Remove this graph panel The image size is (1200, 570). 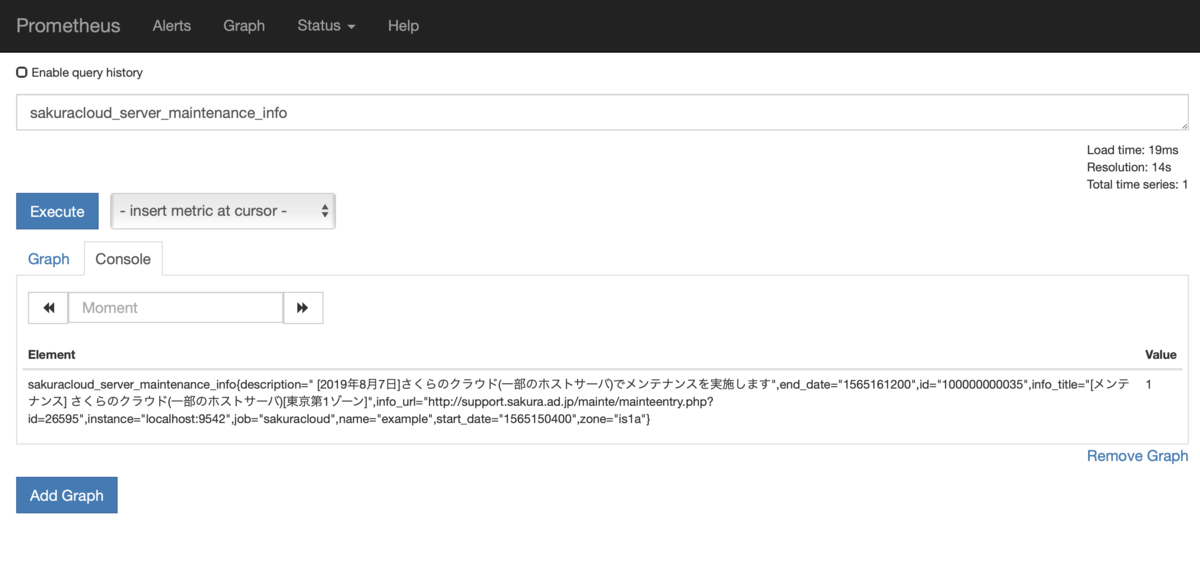pyautogui.click(x=1137, y=456)
